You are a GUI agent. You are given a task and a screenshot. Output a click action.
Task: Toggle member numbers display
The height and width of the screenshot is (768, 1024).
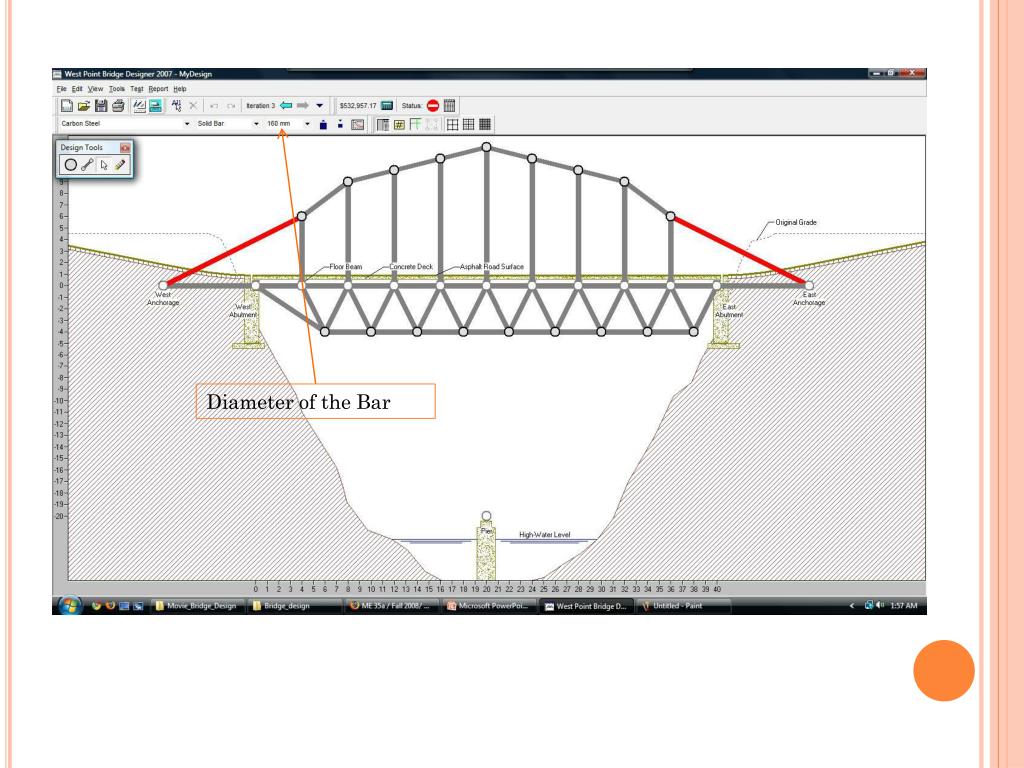click(x=399, y=124)
